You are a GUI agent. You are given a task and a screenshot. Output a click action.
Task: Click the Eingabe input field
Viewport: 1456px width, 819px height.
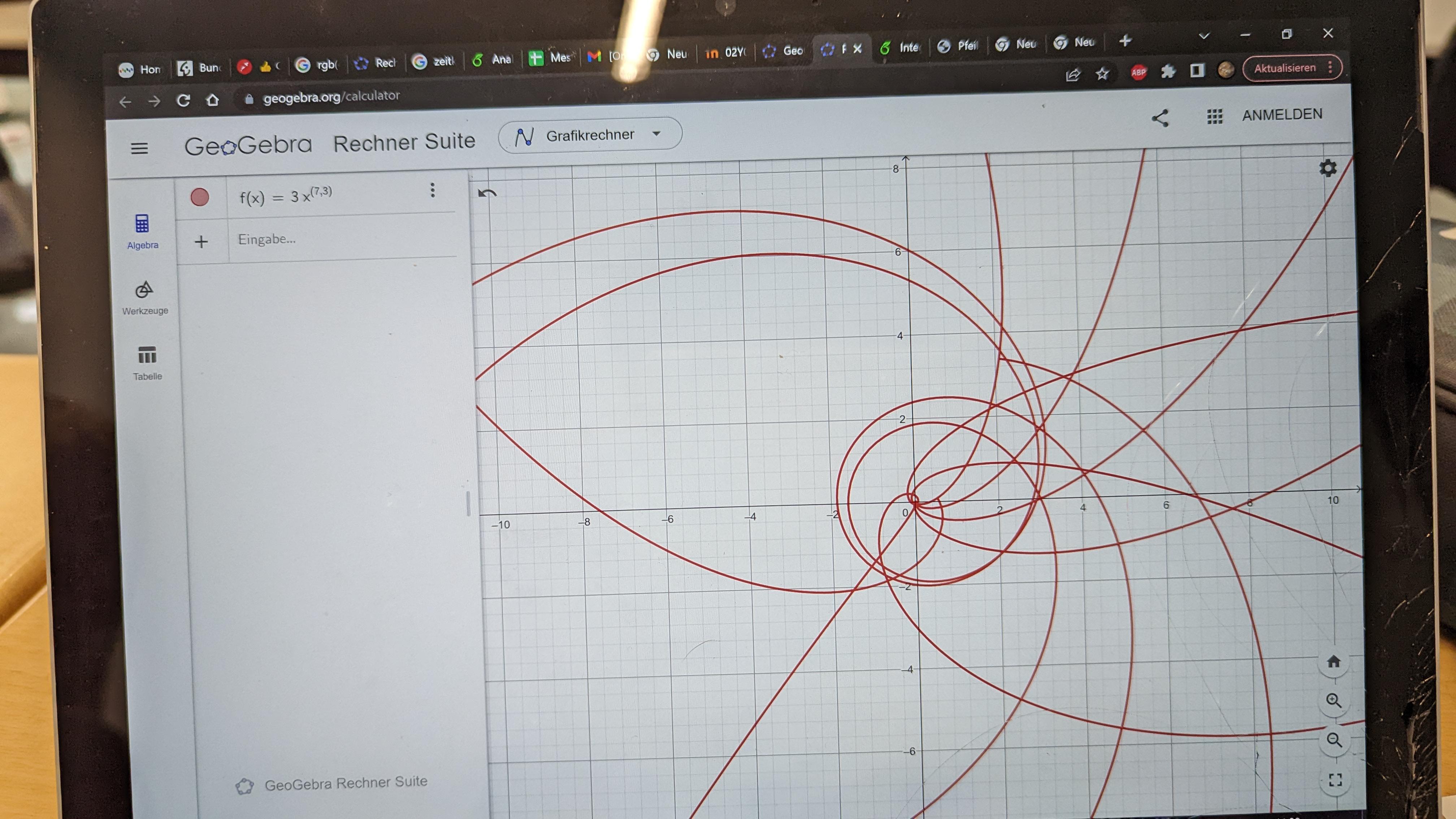click(x=342, y=239)
